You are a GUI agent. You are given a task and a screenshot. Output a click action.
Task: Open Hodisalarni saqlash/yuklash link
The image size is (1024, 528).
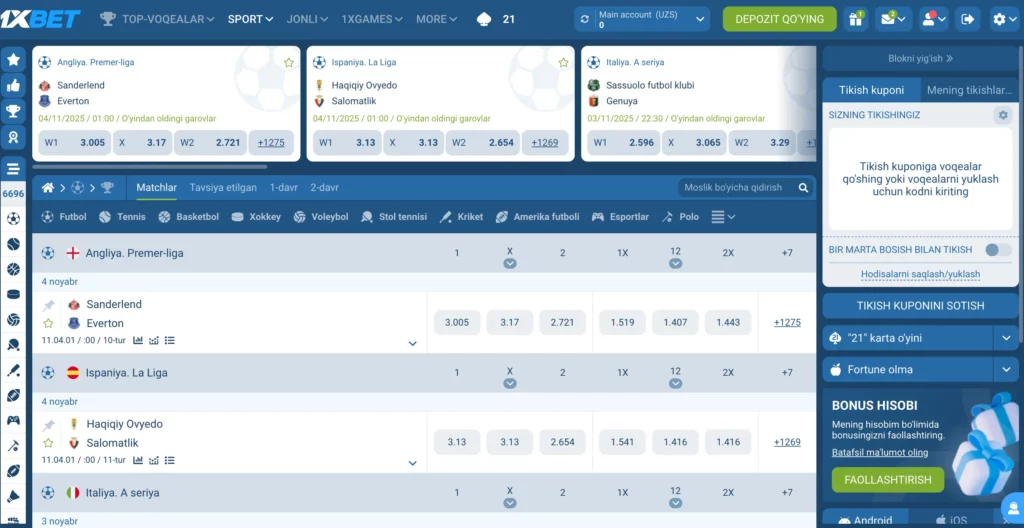coord(920,274)
